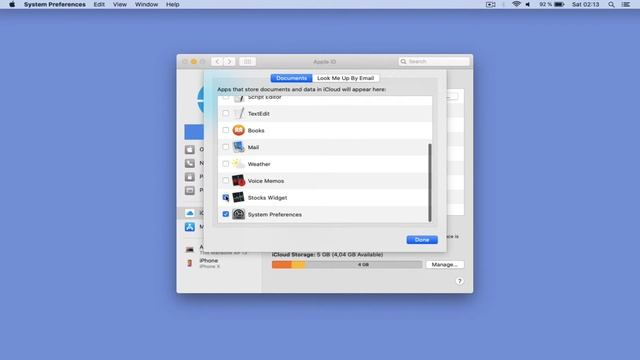The height and width of the screenshot is (360, 640).
Task: Open the help question mark button
Action: click(459, 281)
